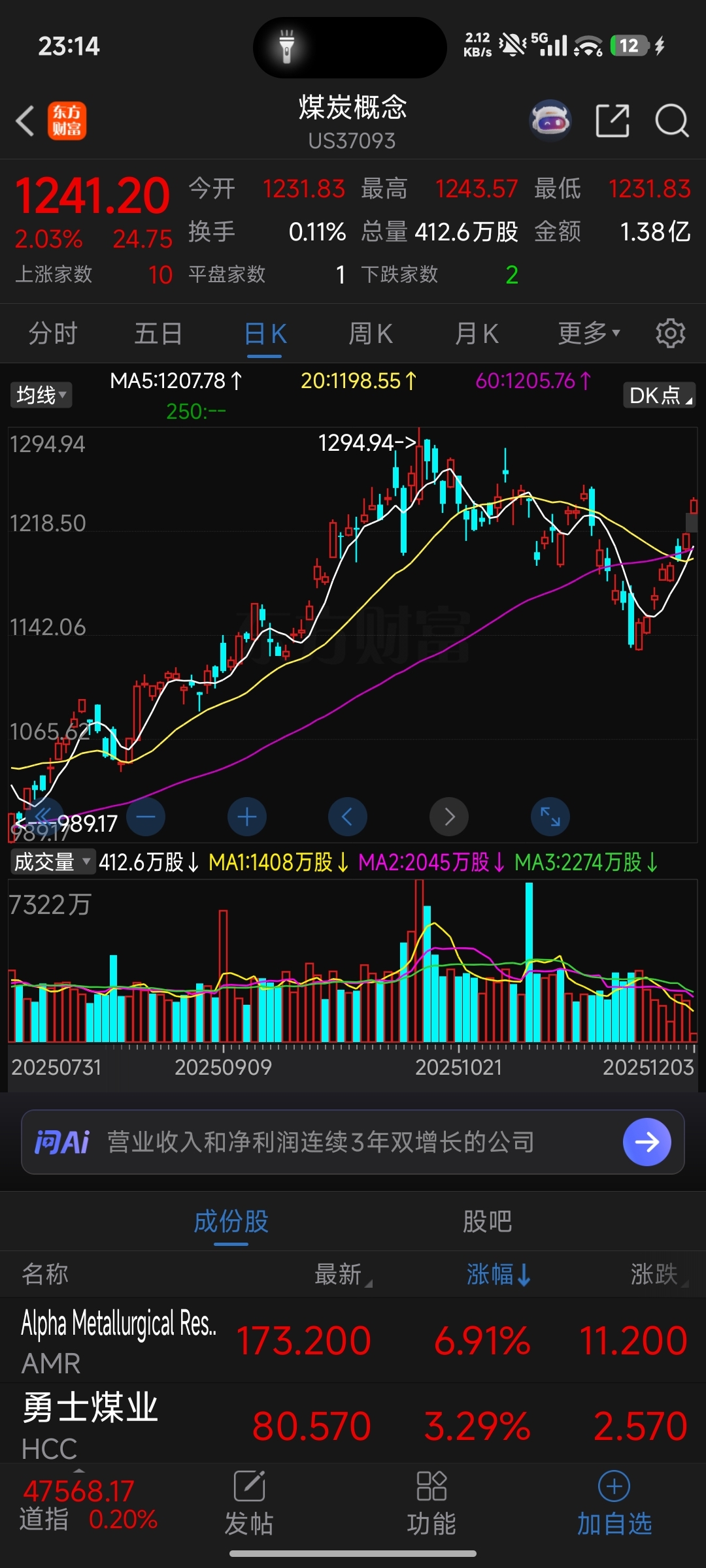Viewport: 706px width, 1568px height.
Task: Expand the 更多 period menu
Action: coord(588,333)
